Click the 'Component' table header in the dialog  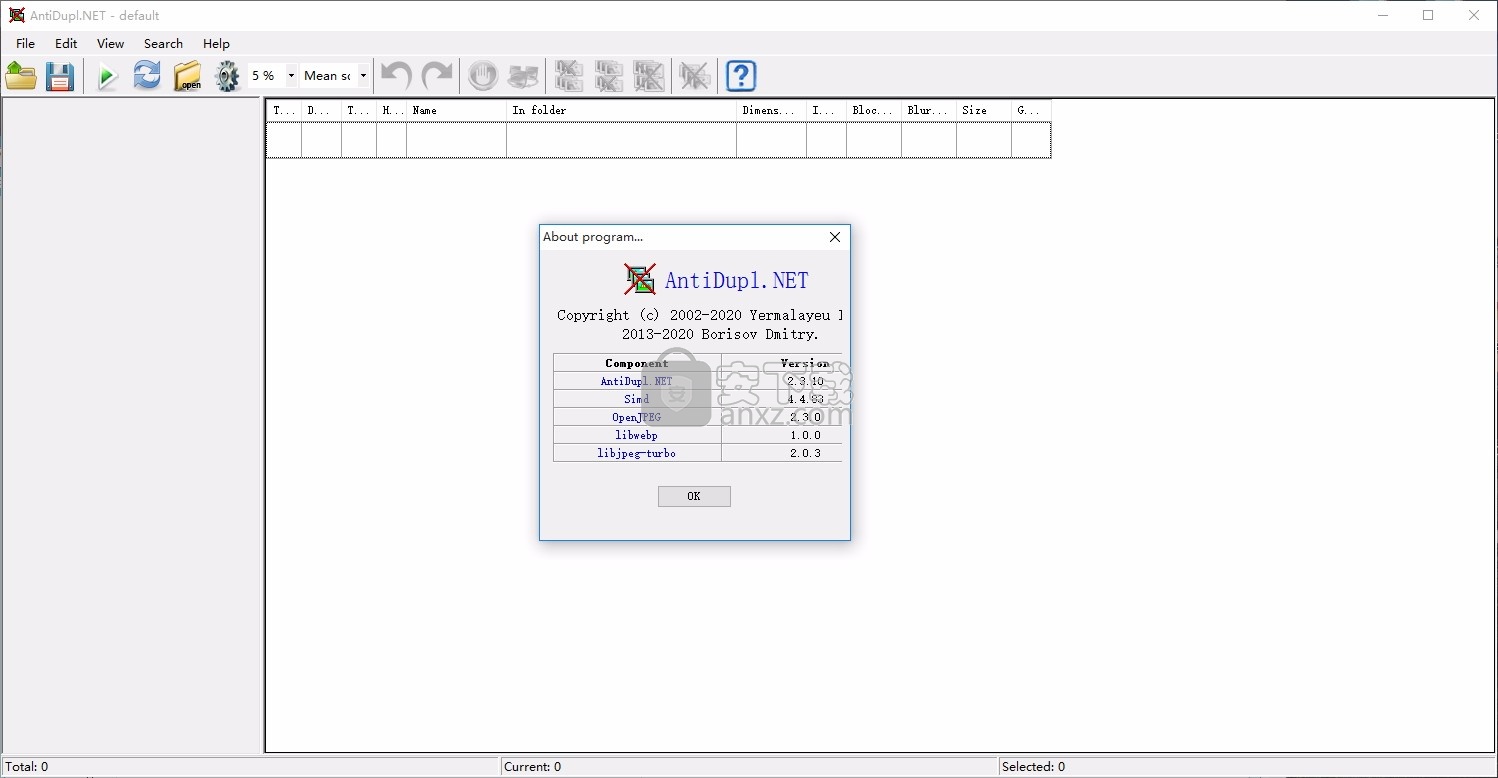(x=637, y=363)
